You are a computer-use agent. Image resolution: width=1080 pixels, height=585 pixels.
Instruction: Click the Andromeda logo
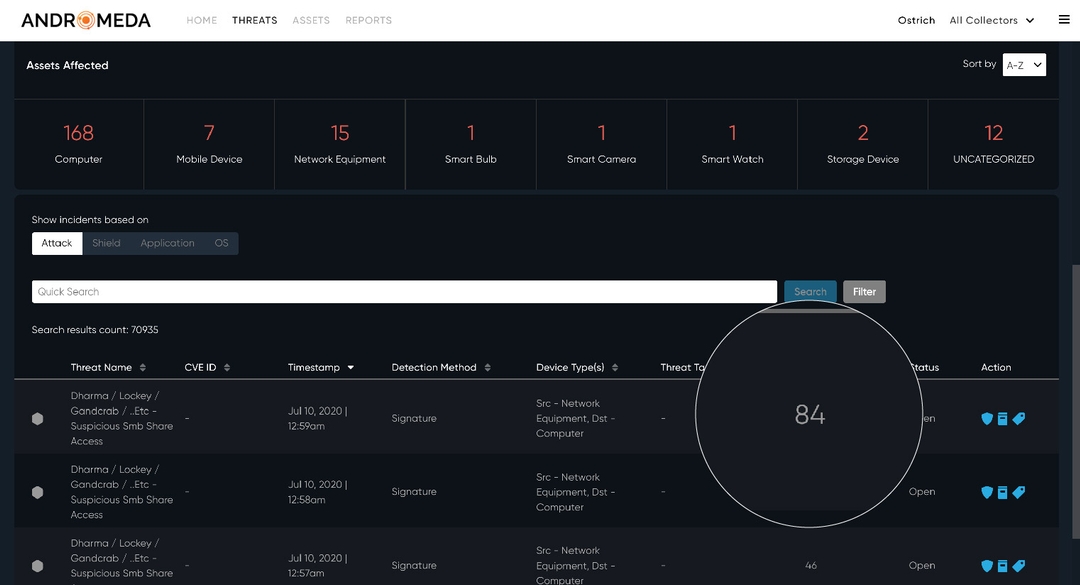[84, 19]
